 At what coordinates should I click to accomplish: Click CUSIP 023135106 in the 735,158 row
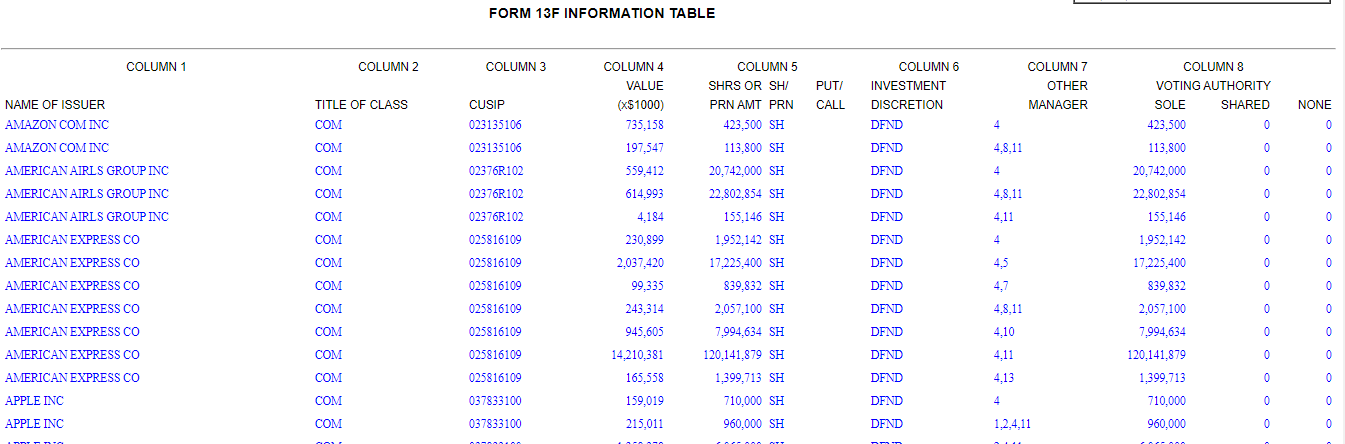click(x=495, y=125)
